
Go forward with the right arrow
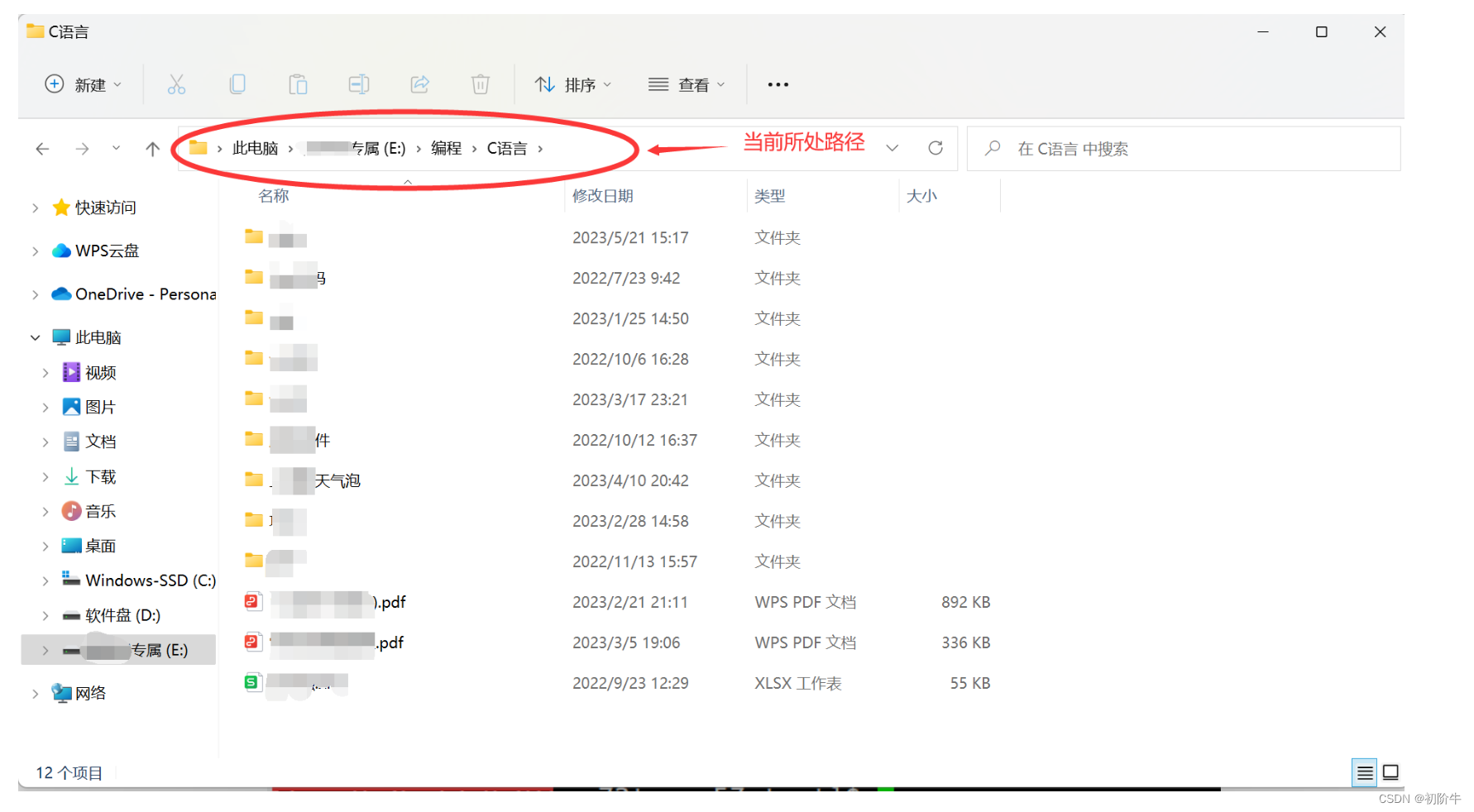point(82,149)
